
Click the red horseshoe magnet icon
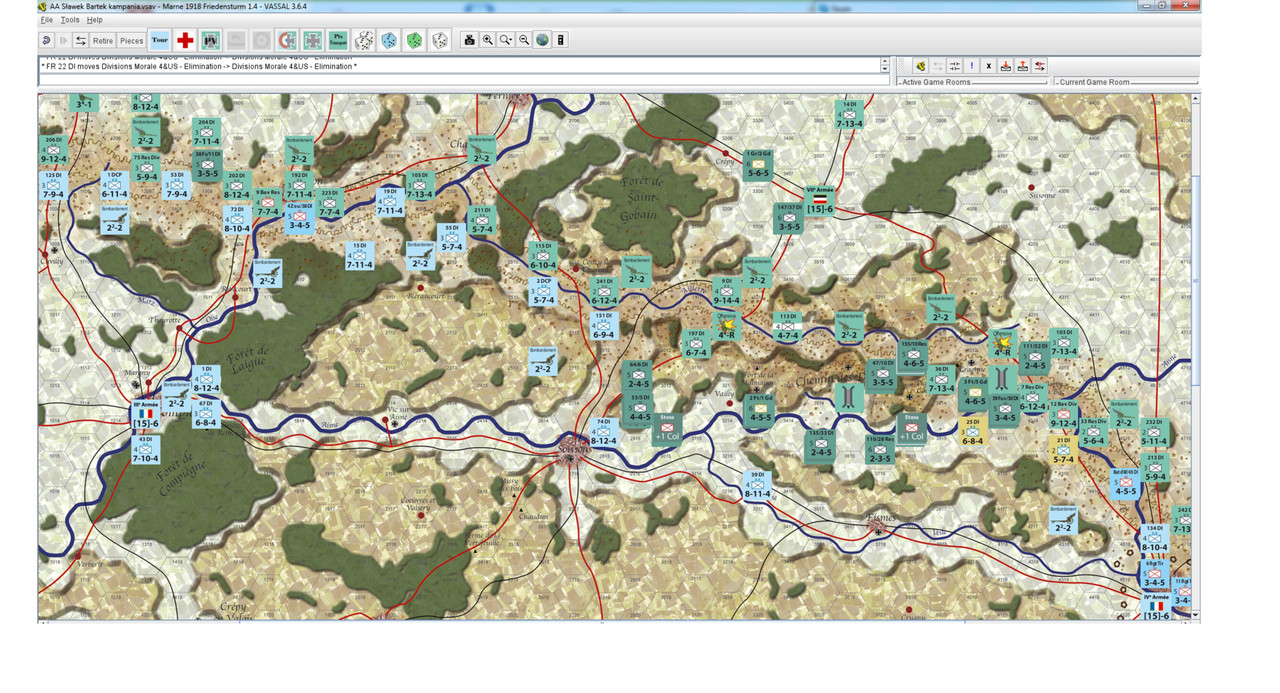tap(287, 40)
